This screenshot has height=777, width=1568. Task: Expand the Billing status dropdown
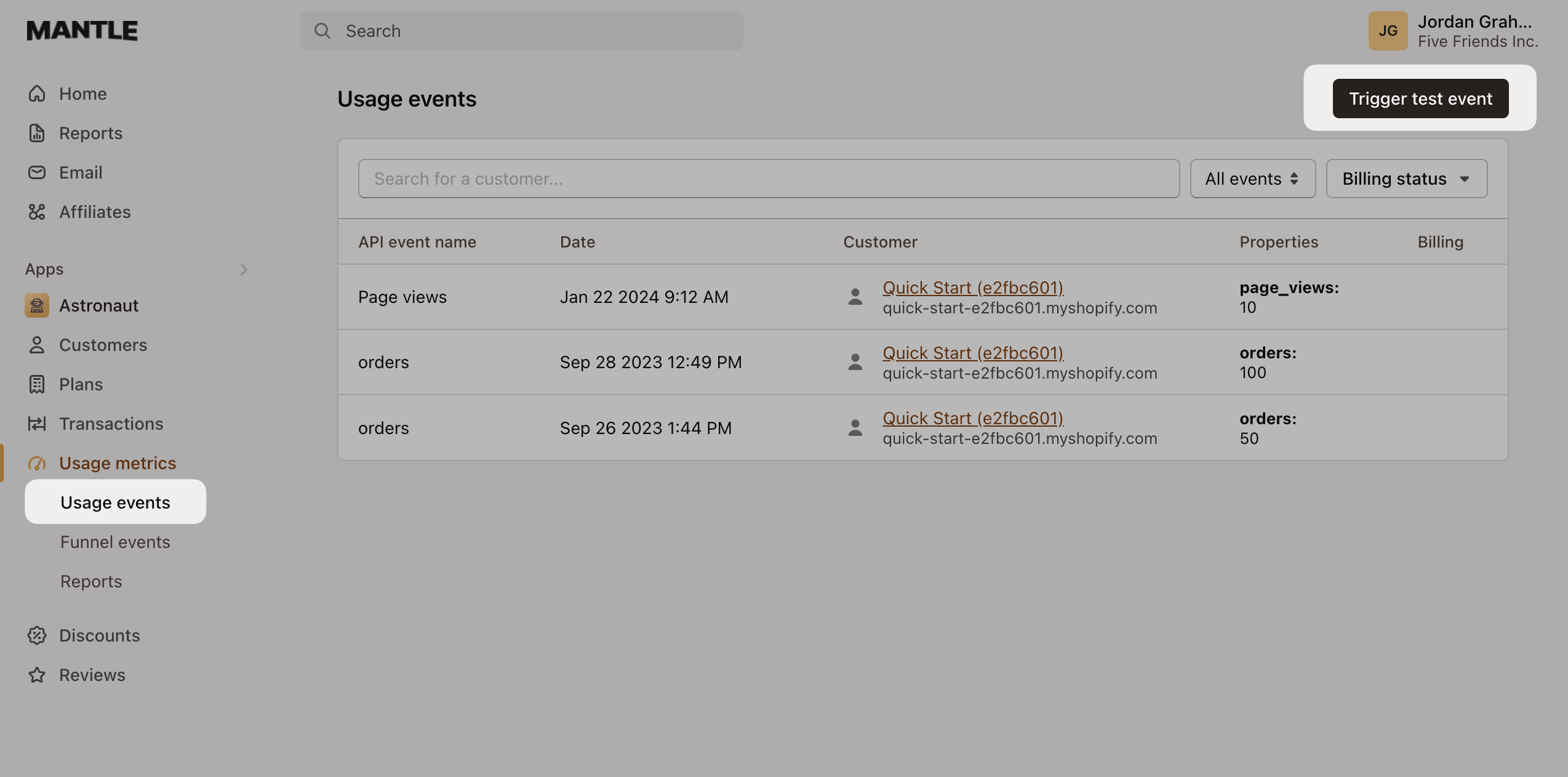(1407, 178)
